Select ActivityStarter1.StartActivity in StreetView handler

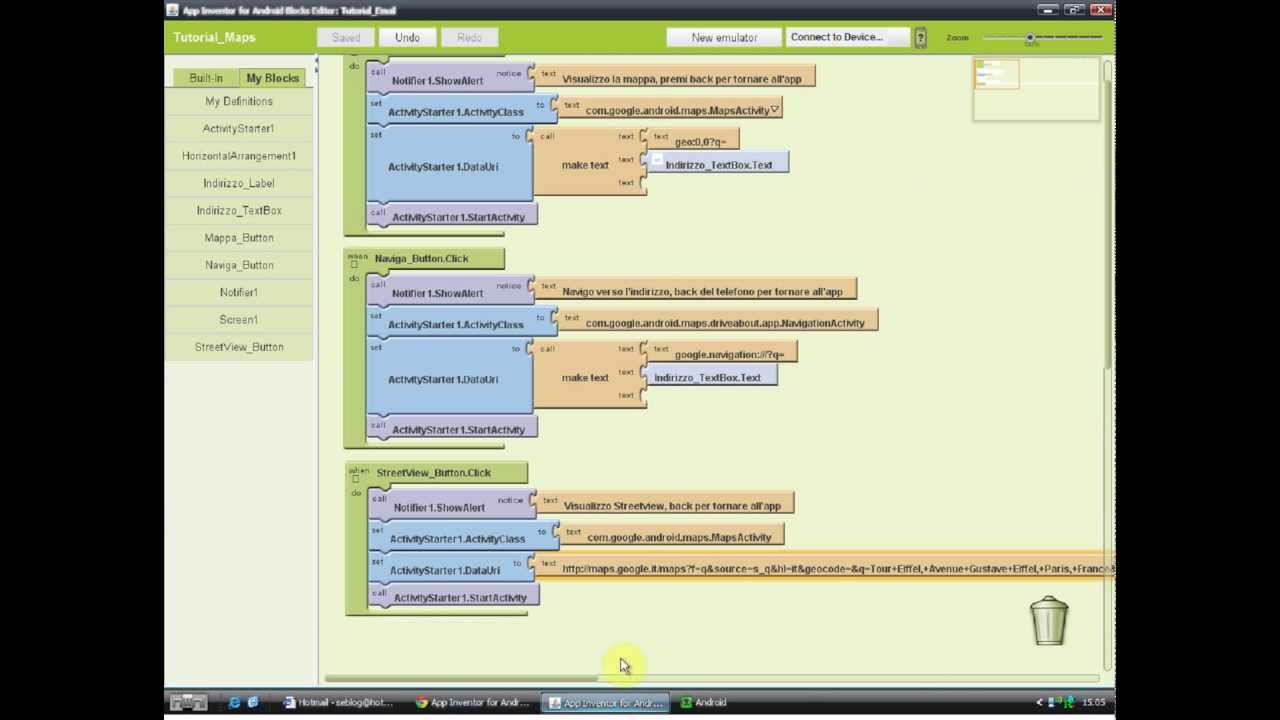pos(453,597)
